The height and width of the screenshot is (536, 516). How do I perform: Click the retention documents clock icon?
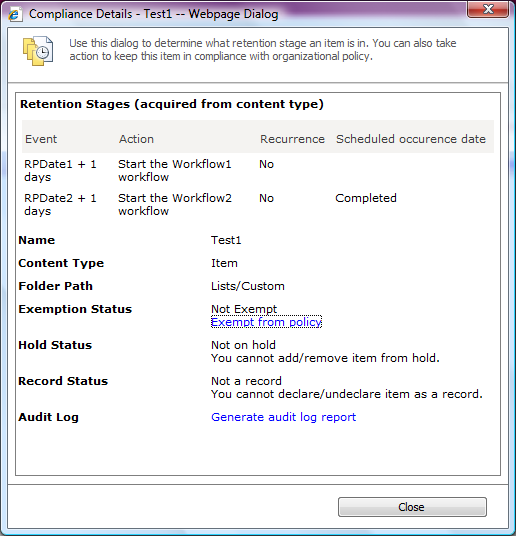pos(38,51)
